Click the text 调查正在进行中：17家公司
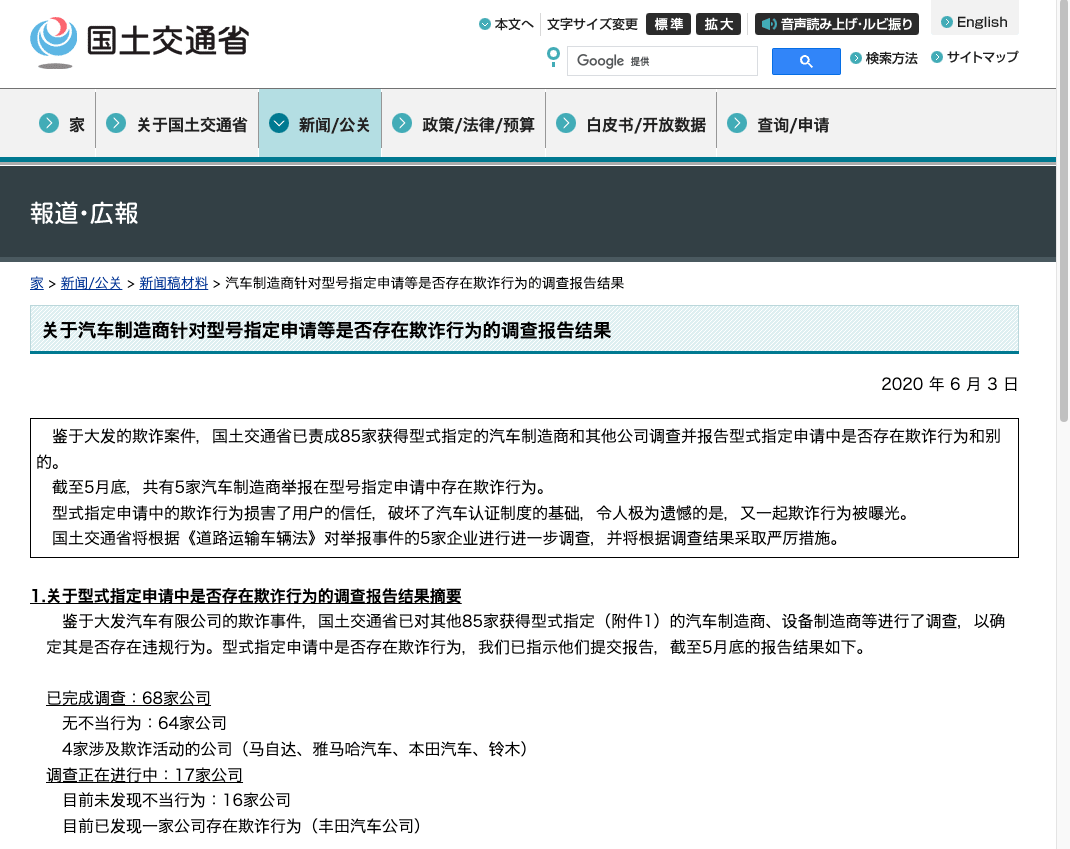This screenshot has width=1070, height=849. coord(144,775)
